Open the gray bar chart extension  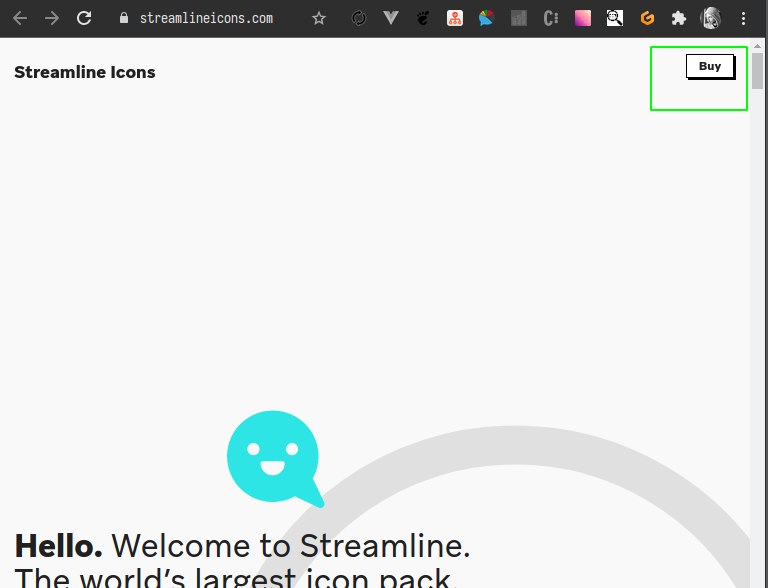[519, 19]
